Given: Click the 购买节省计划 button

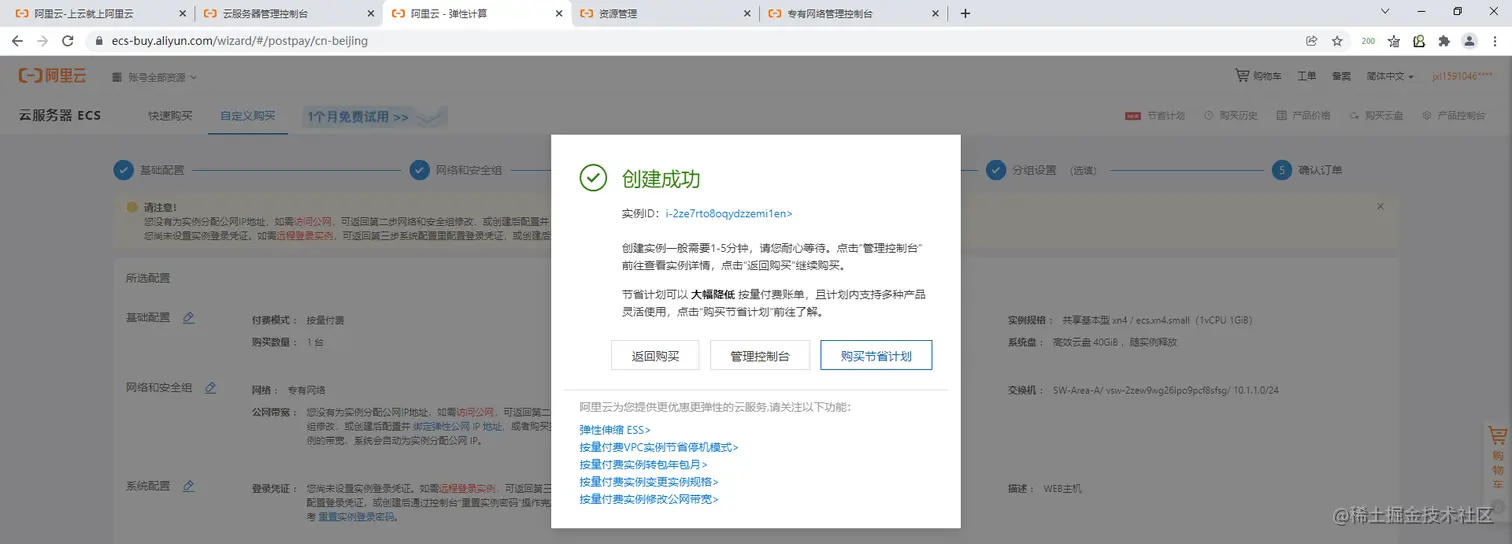Looking at the screenshot, I should tap(876, 356).
